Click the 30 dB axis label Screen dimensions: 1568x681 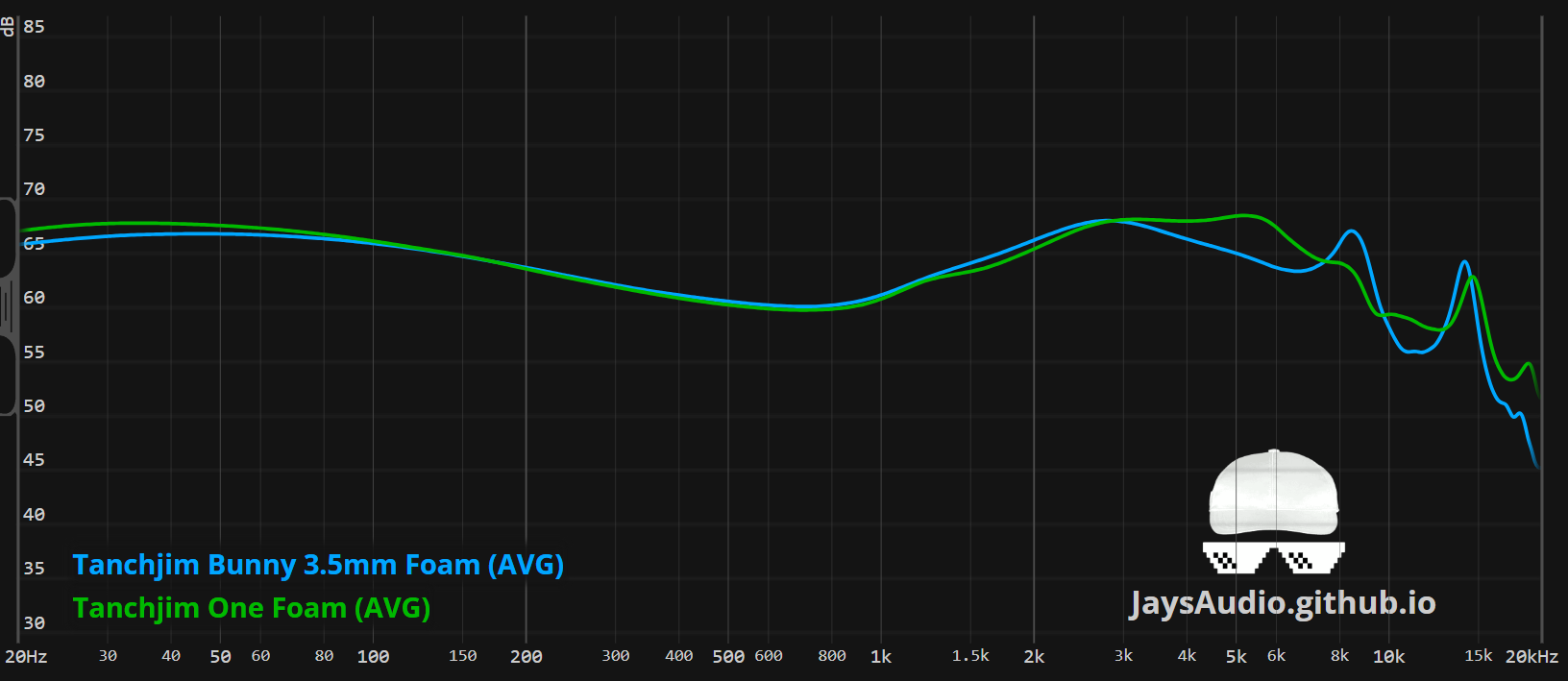pos(34,623)
